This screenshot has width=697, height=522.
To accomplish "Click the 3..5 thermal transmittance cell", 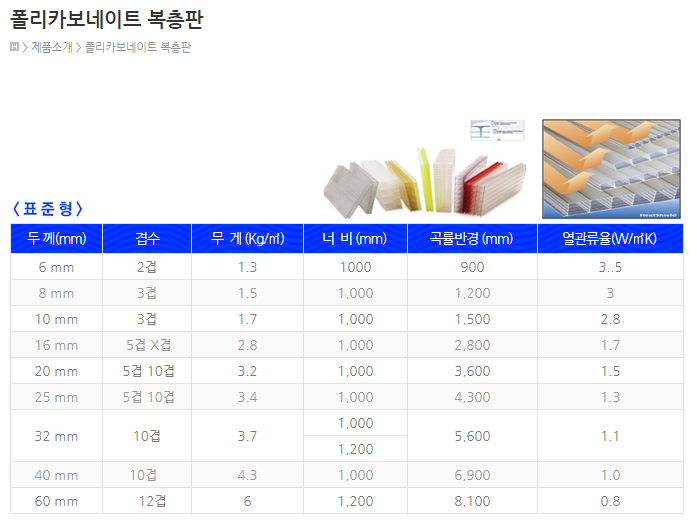I will [610, 267].
